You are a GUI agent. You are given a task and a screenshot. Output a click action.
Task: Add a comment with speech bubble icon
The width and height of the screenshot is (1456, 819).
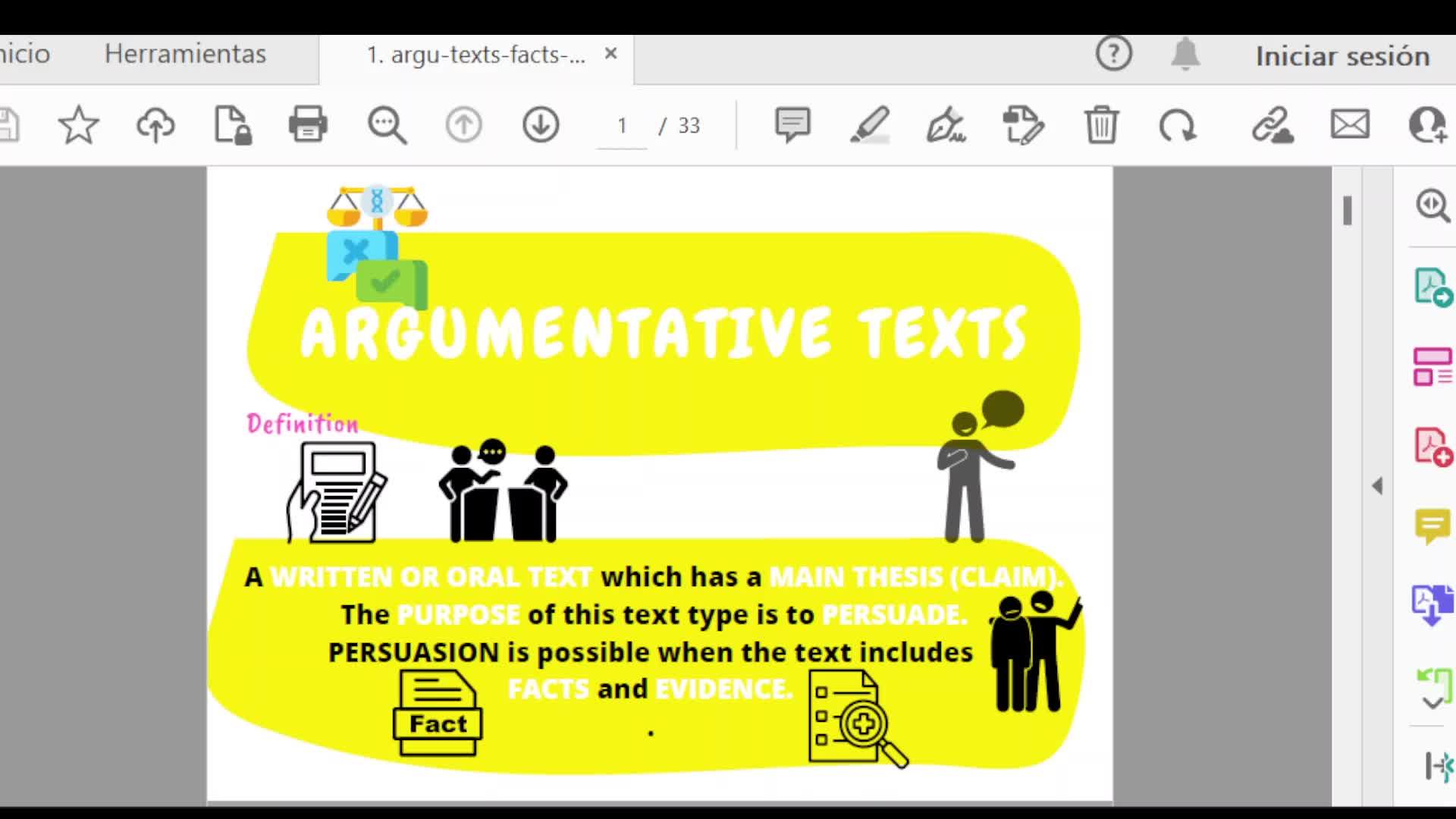[792, 125]
